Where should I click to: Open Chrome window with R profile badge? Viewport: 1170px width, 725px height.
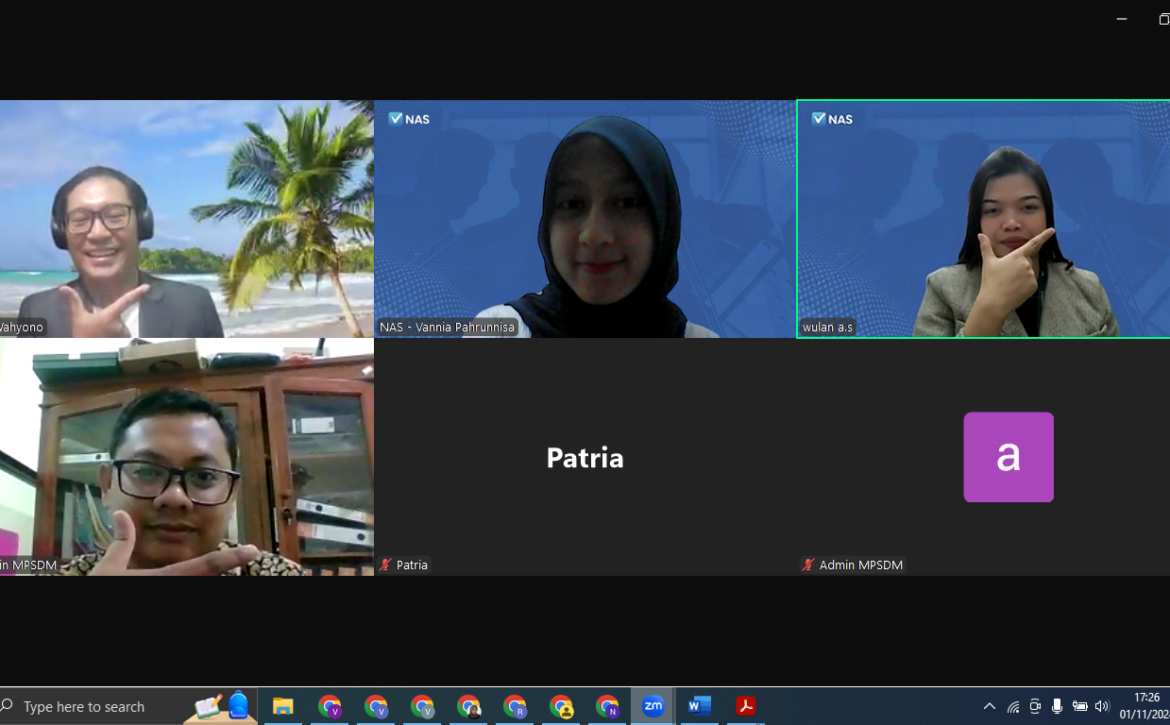515,706
